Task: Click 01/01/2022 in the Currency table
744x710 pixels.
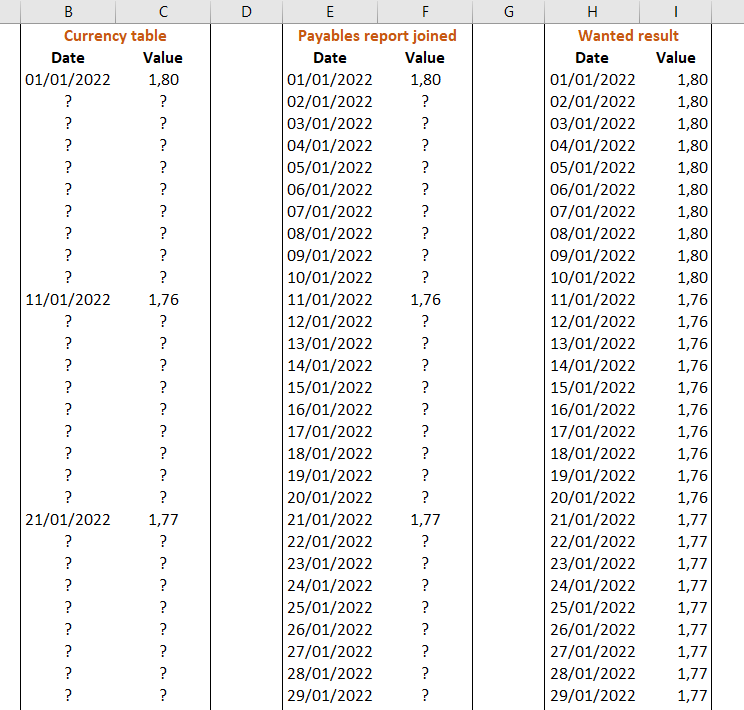Action: tap(68, 80)
